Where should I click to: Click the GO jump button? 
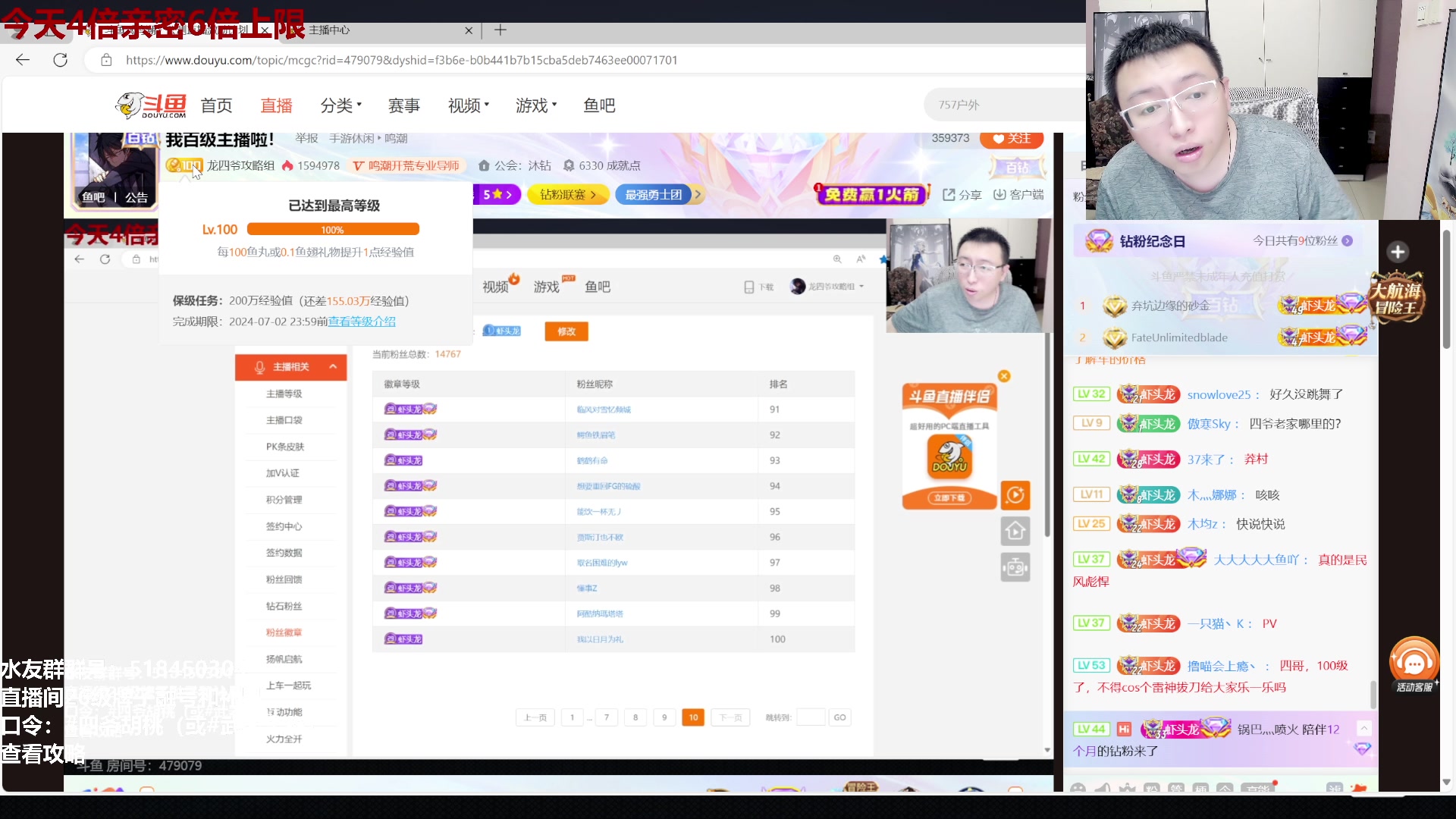839,717
